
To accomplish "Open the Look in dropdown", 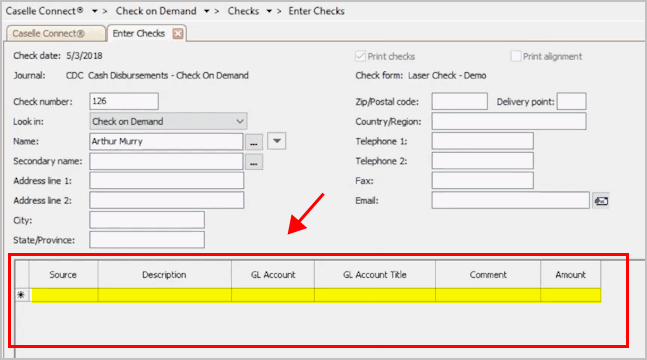I will [168, 121].
